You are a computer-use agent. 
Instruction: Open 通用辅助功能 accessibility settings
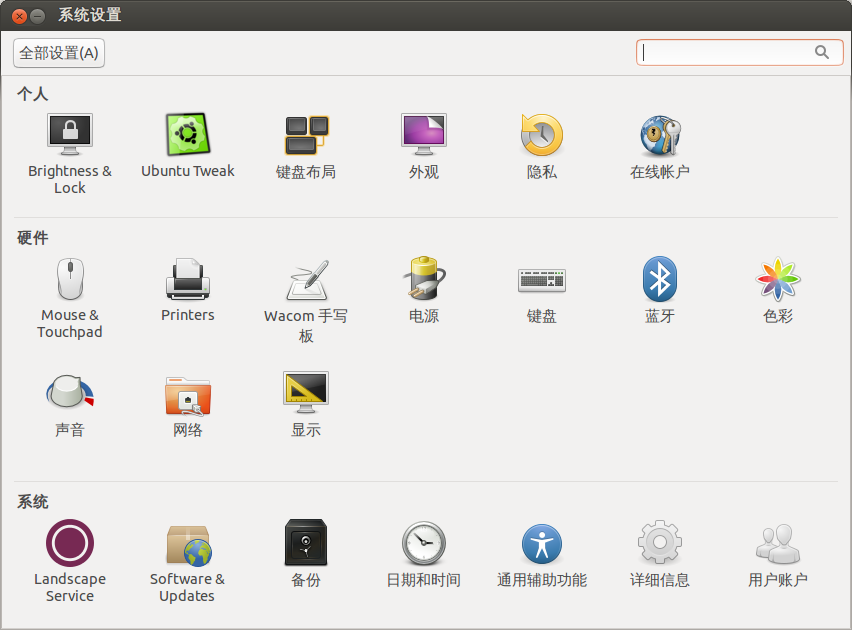542,554
